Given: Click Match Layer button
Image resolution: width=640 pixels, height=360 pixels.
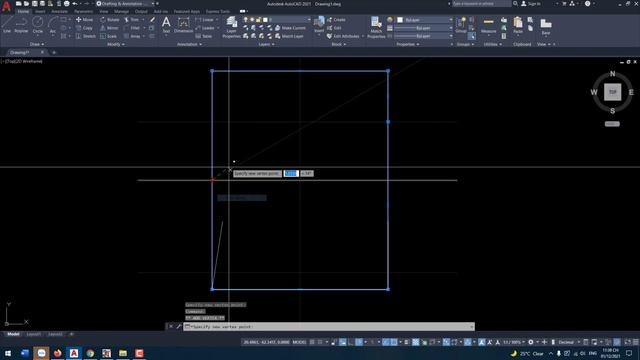Looking at the screenshot, I should click(x=289, y=36).
